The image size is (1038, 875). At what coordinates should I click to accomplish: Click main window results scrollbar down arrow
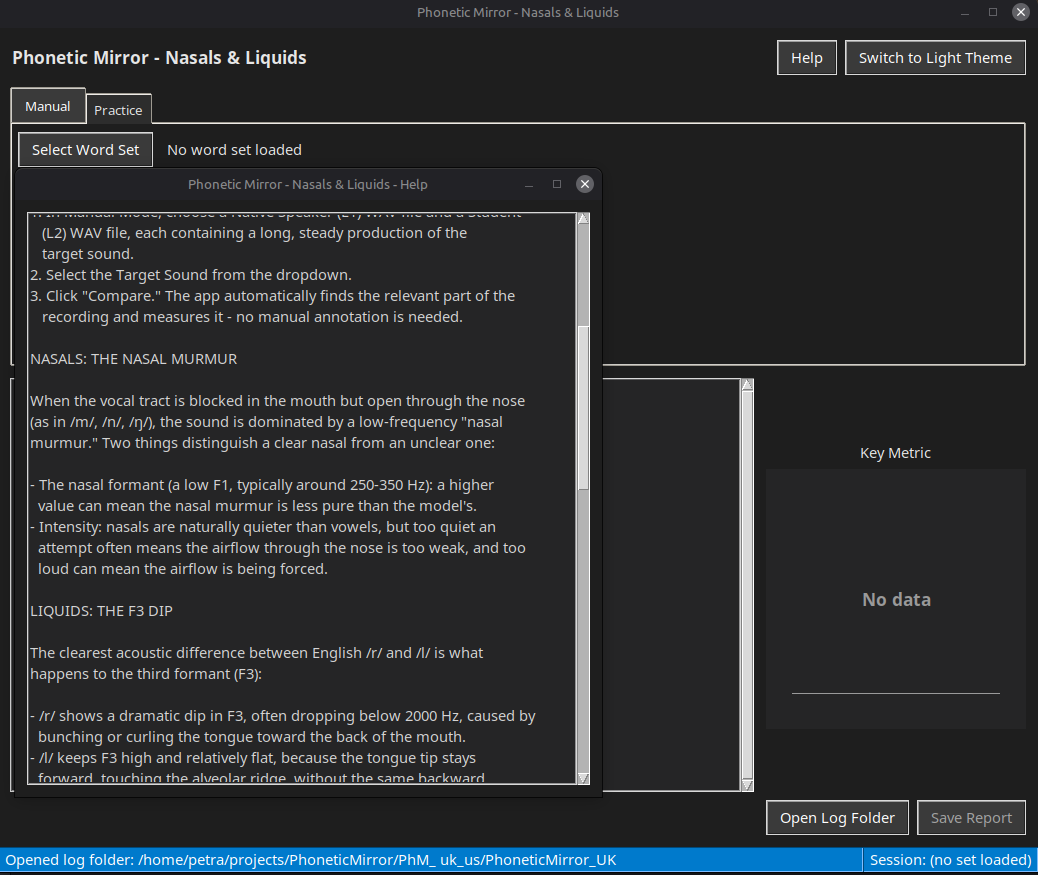point(747,785)
